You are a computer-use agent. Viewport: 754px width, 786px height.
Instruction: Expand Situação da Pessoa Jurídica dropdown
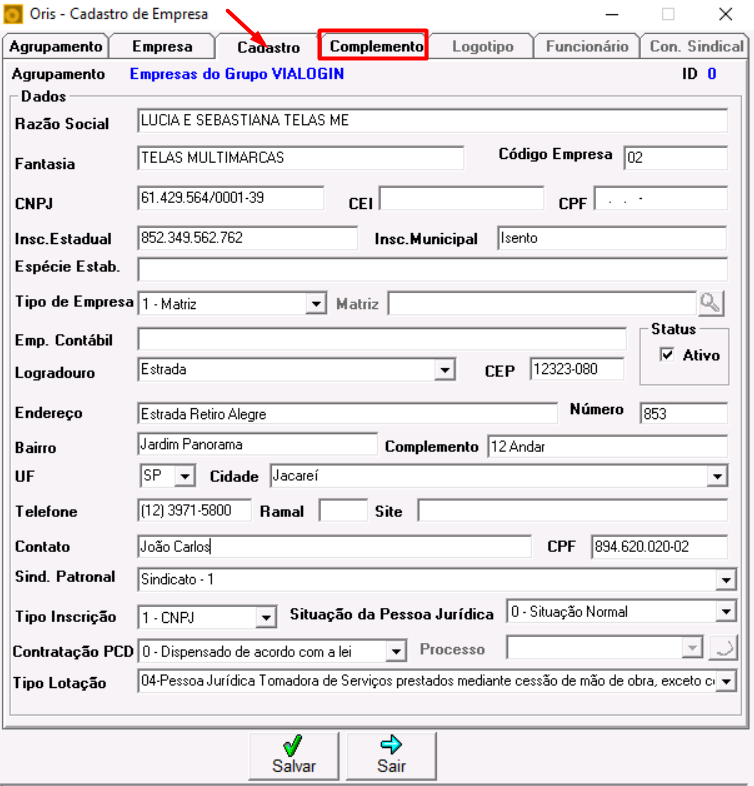[x=726, y=612]
